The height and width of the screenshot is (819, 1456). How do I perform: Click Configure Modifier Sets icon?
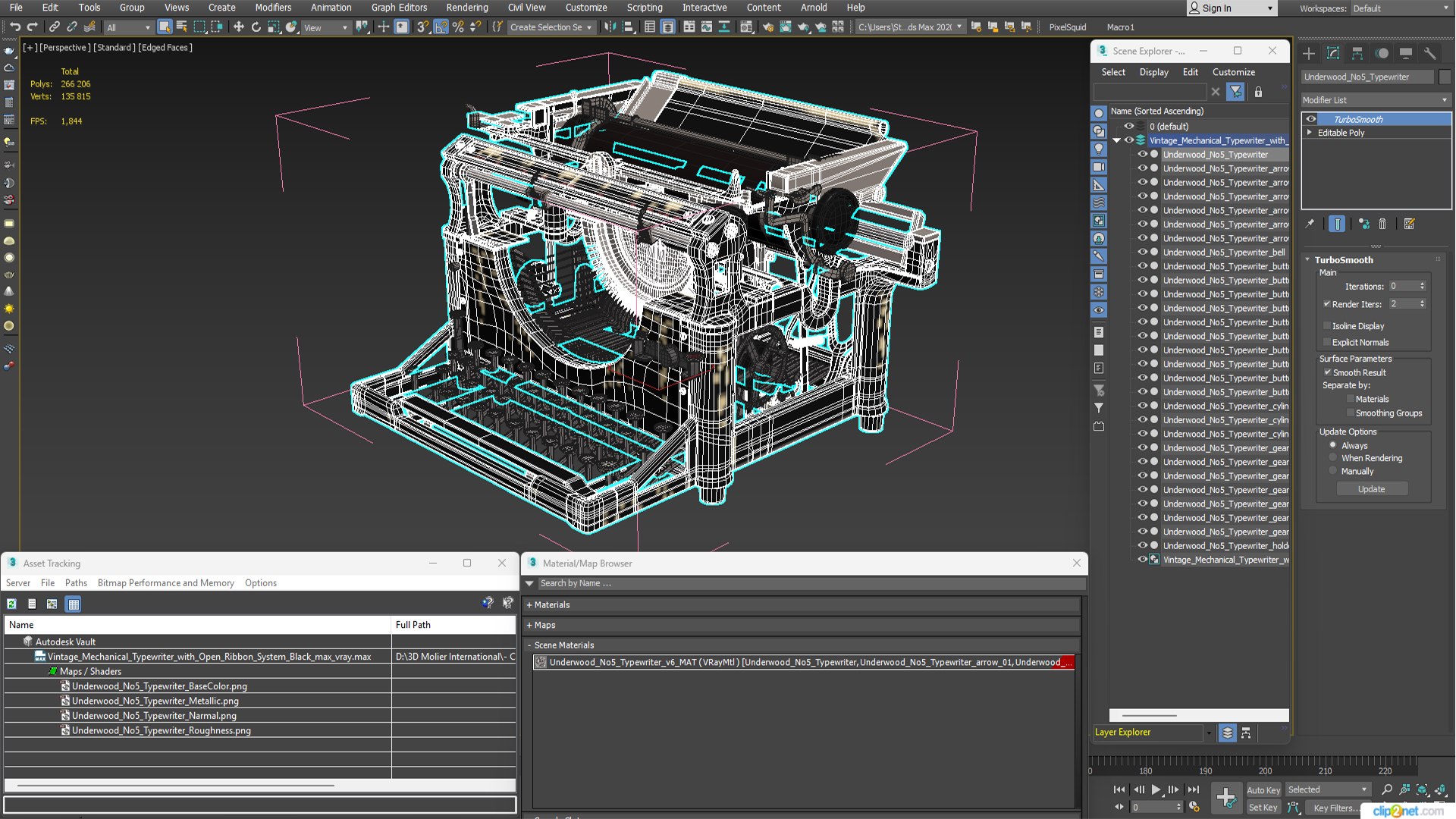tap(1409, 224)
